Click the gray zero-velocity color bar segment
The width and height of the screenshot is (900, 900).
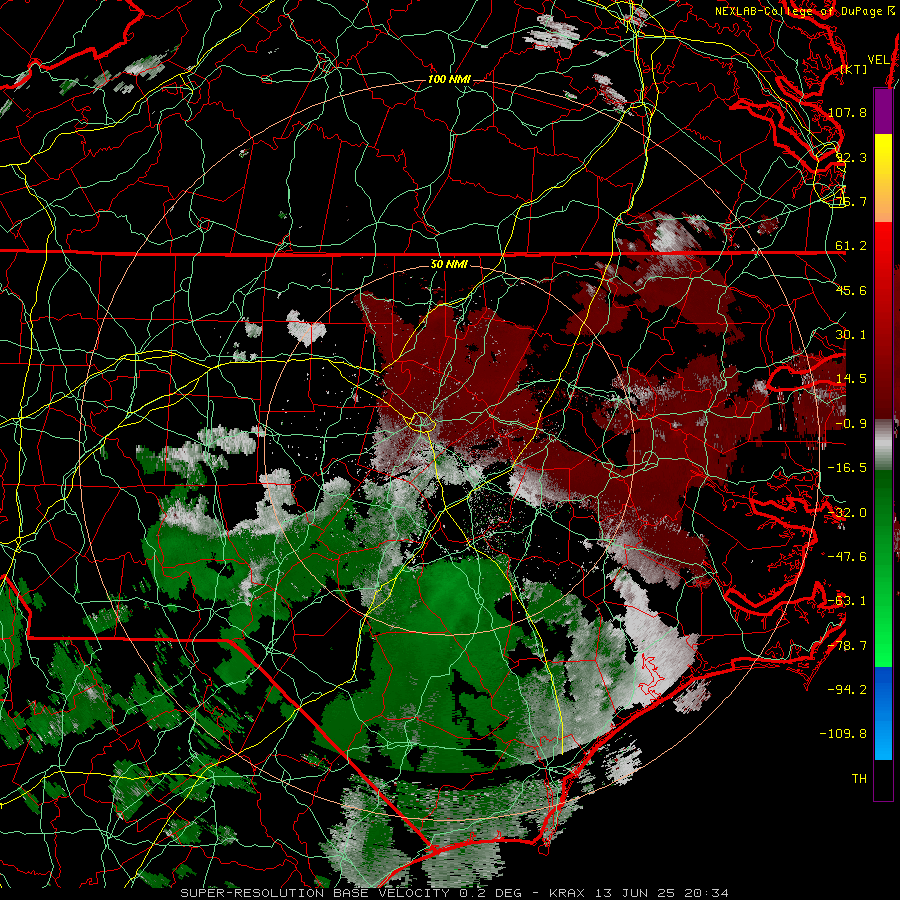(883, 444)
